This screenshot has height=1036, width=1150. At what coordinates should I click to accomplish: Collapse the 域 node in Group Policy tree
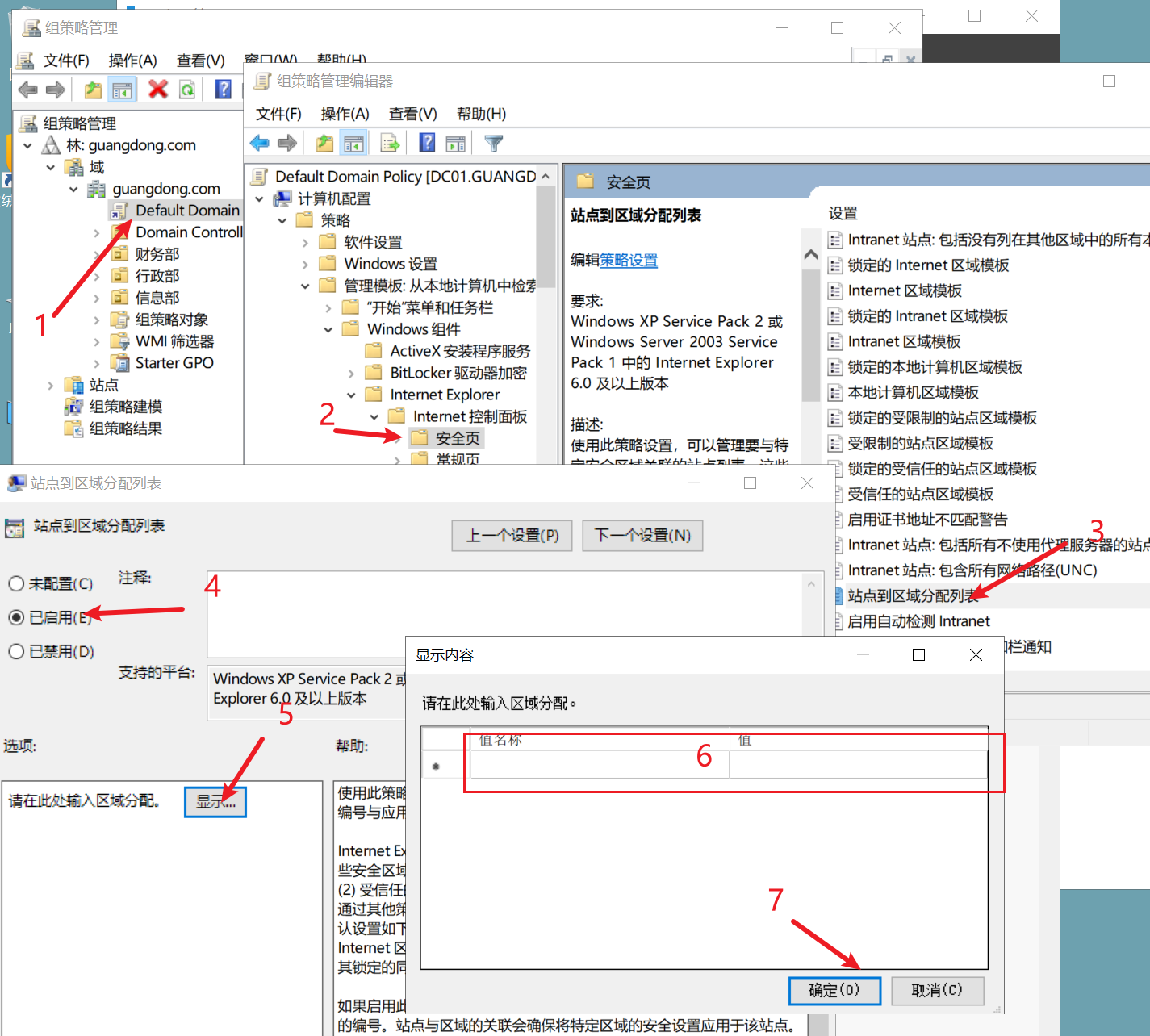[x=51, y=167]
